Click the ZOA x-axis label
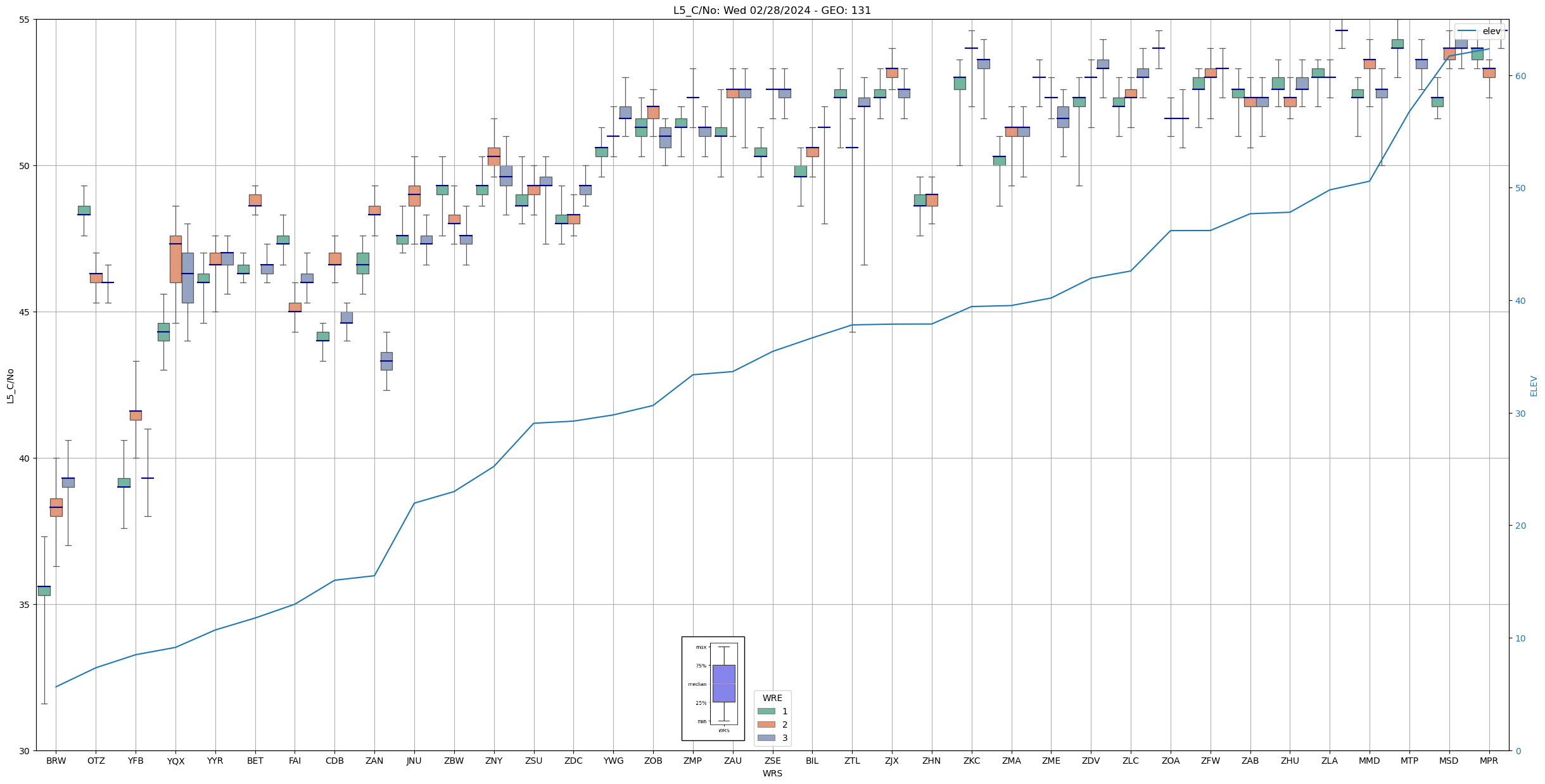Screen dimensions: 1545x784 [x=1171, y=761]
